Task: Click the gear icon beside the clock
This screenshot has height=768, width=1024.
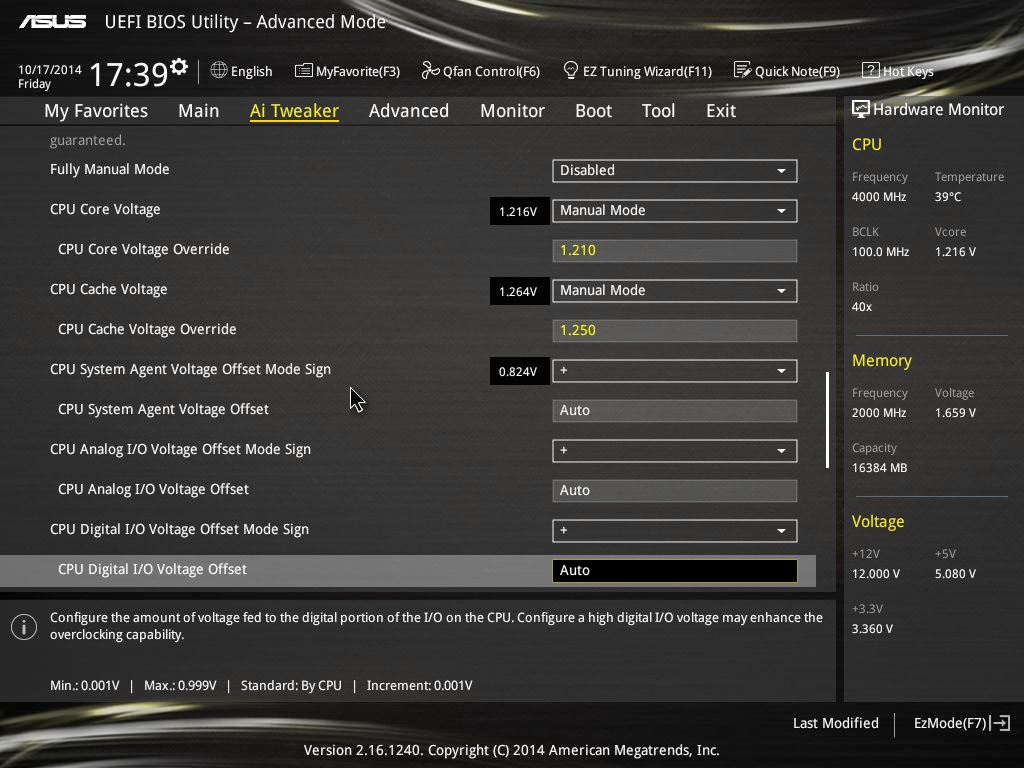Action: (x=179, y=67)
